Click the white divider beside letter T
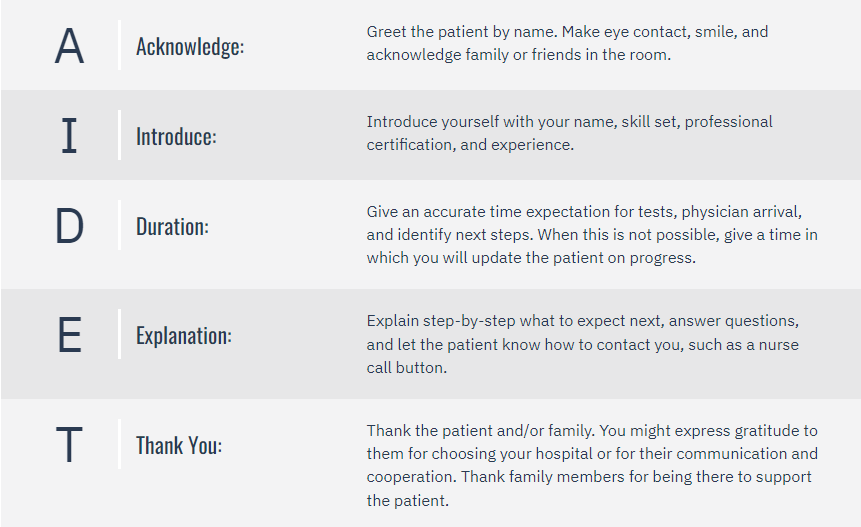The image size is (861, 527). point(119,444)
